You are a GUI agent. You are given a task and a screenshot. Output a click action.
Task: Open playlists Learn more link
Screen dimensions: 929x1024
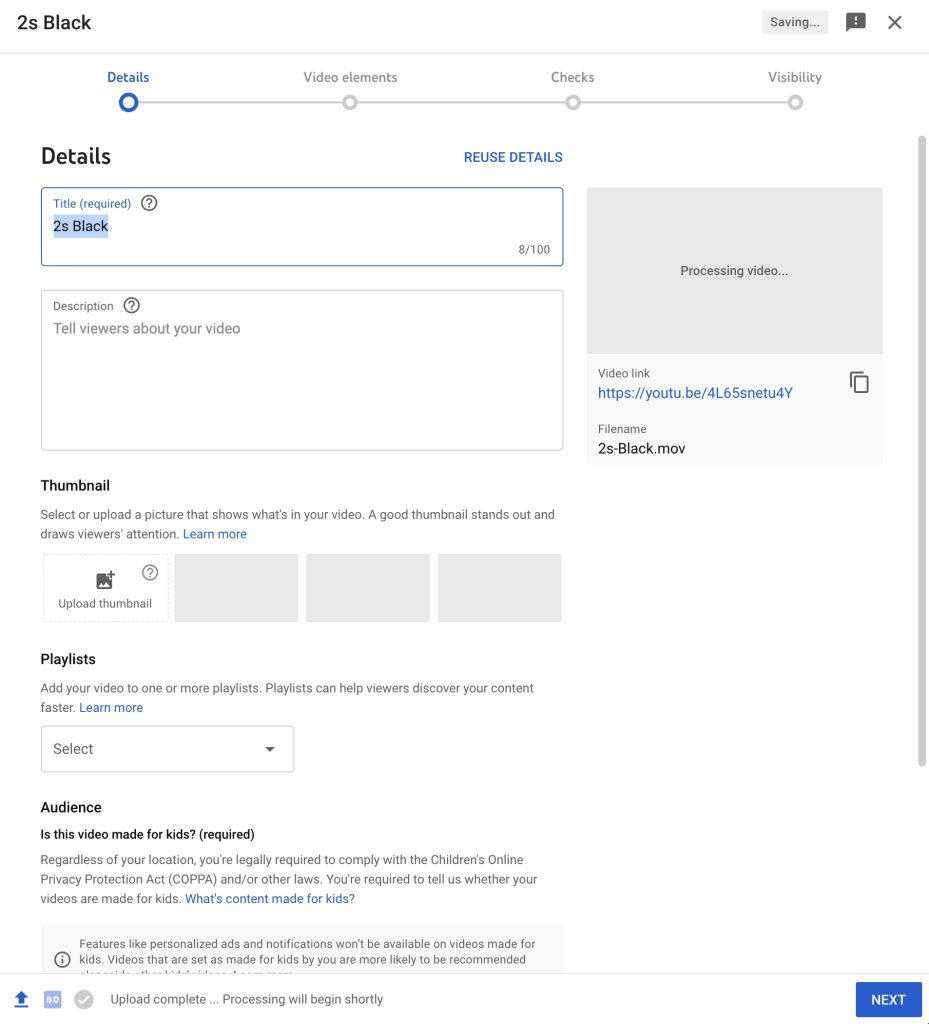click(x=111, y=708)
